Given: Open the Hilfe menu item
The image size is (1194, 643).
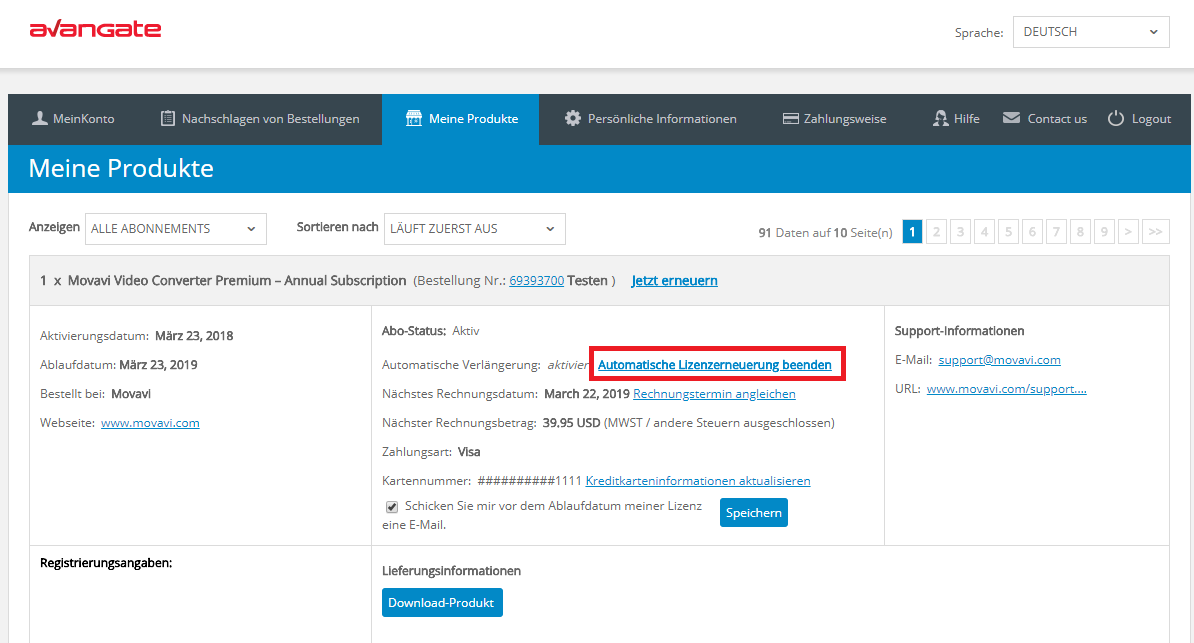Looking at the screenshot, I should pos(956,119).
